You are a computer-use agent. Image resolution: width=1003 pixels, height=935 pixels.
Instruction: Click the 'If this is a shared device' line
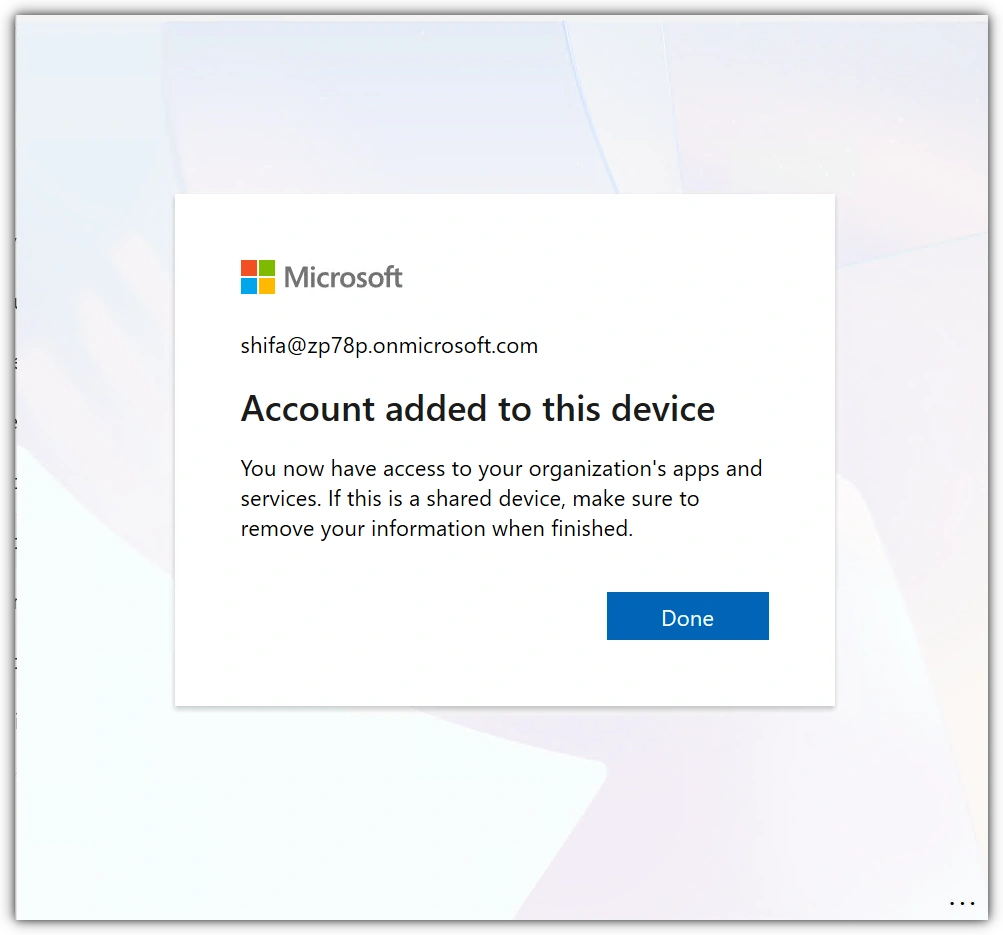[x=470, y=499]
